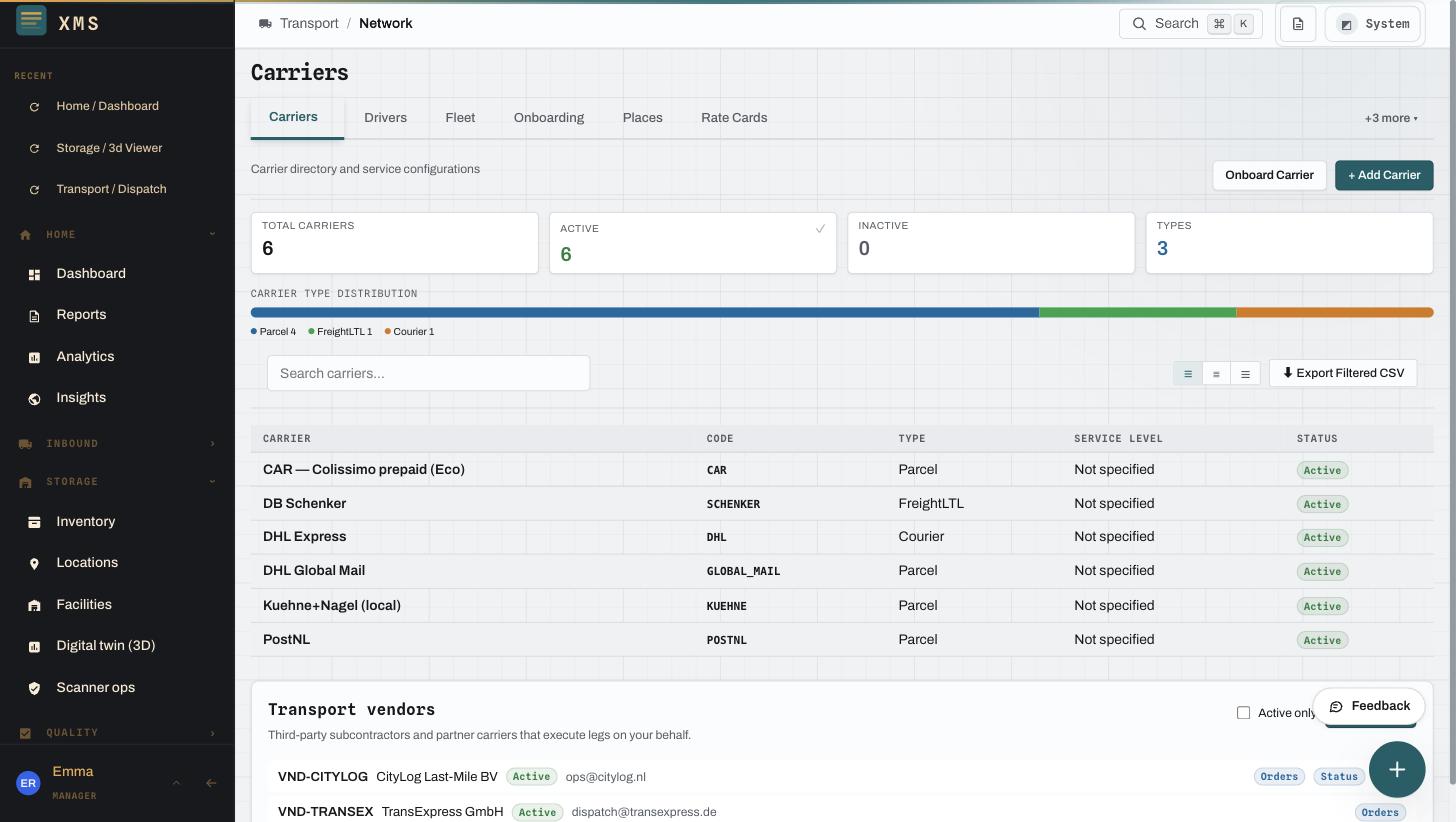Click the Home section house icon
Image resolution: width=1456 pixels, height=822 pixels.
pyautogui.click(x=25, y=235)
